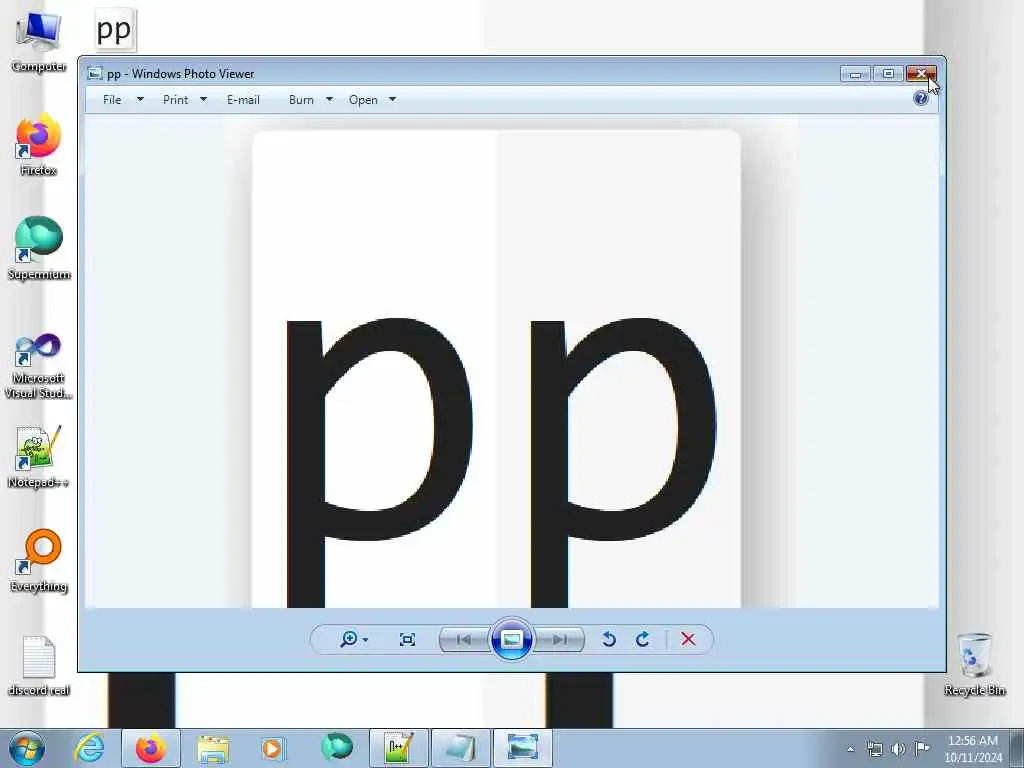Open Supermium from the taskbar
The image size is (1024, 768).
336,748
